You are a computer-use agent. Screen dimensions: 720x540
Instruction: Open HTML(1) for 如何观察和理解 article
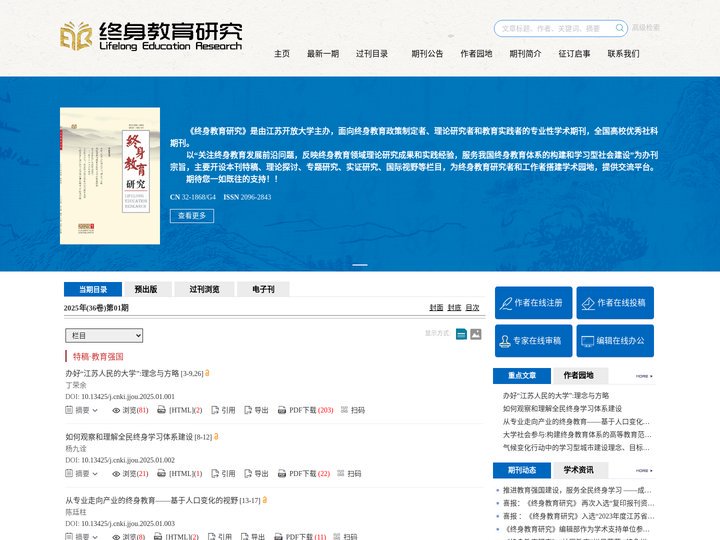[x=180, y=473]
